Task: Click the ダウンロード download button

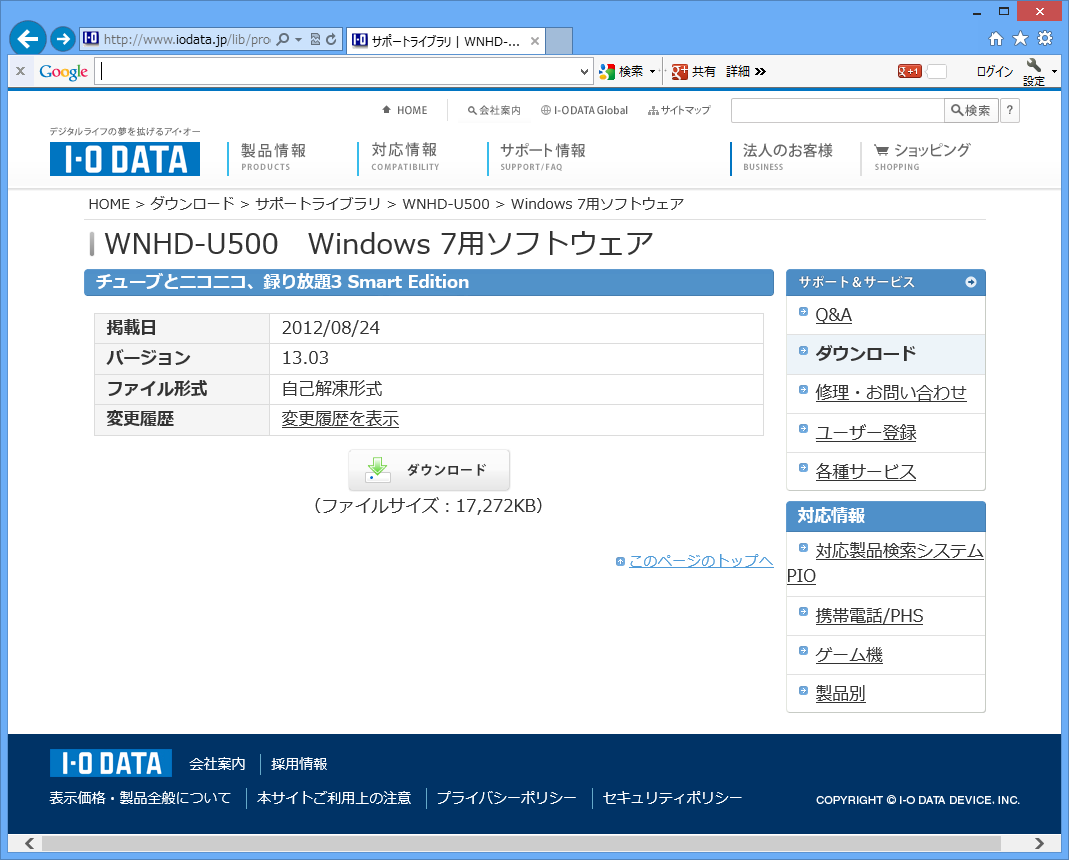Action: (x=429, y=470)
